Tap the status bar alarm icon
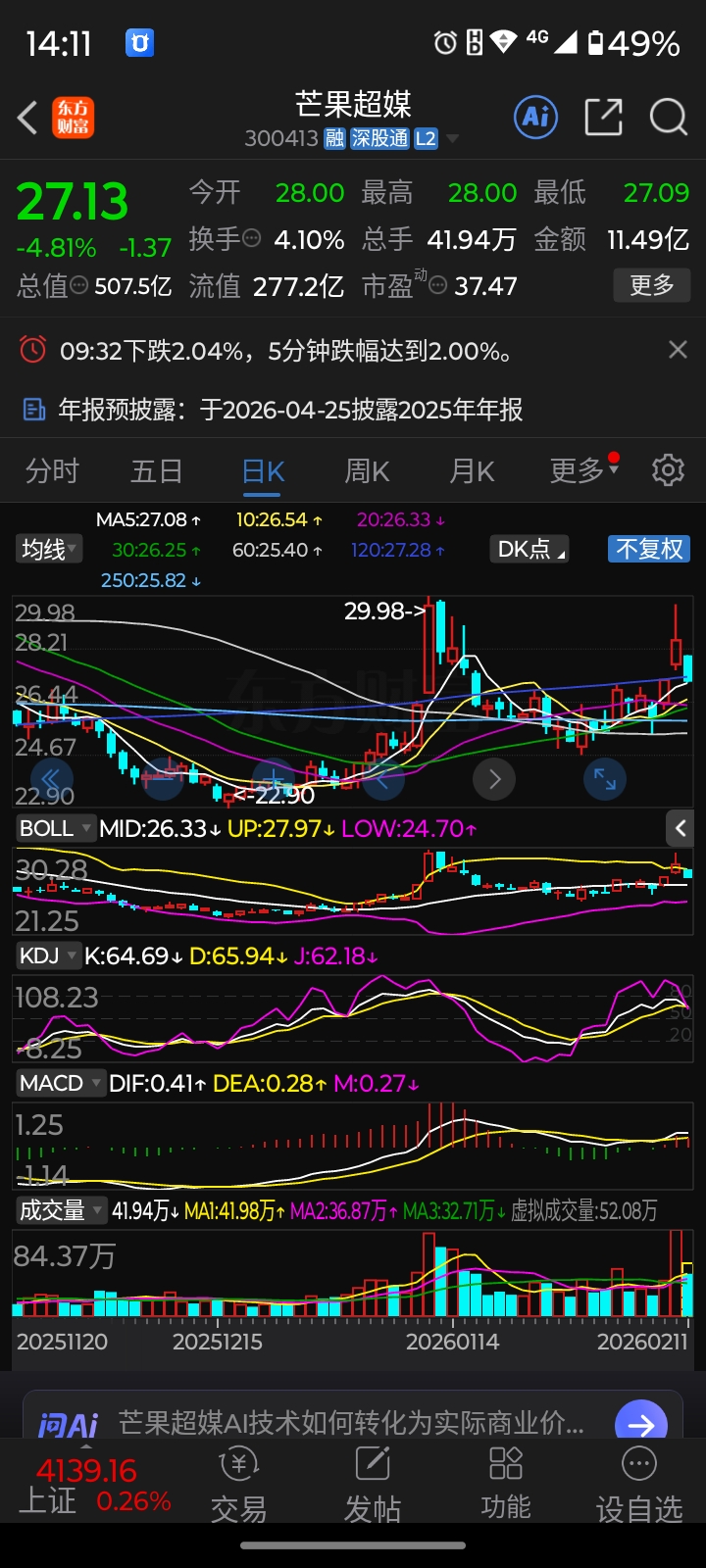This screenshot has height=1568, width=706. coord(445,42)
